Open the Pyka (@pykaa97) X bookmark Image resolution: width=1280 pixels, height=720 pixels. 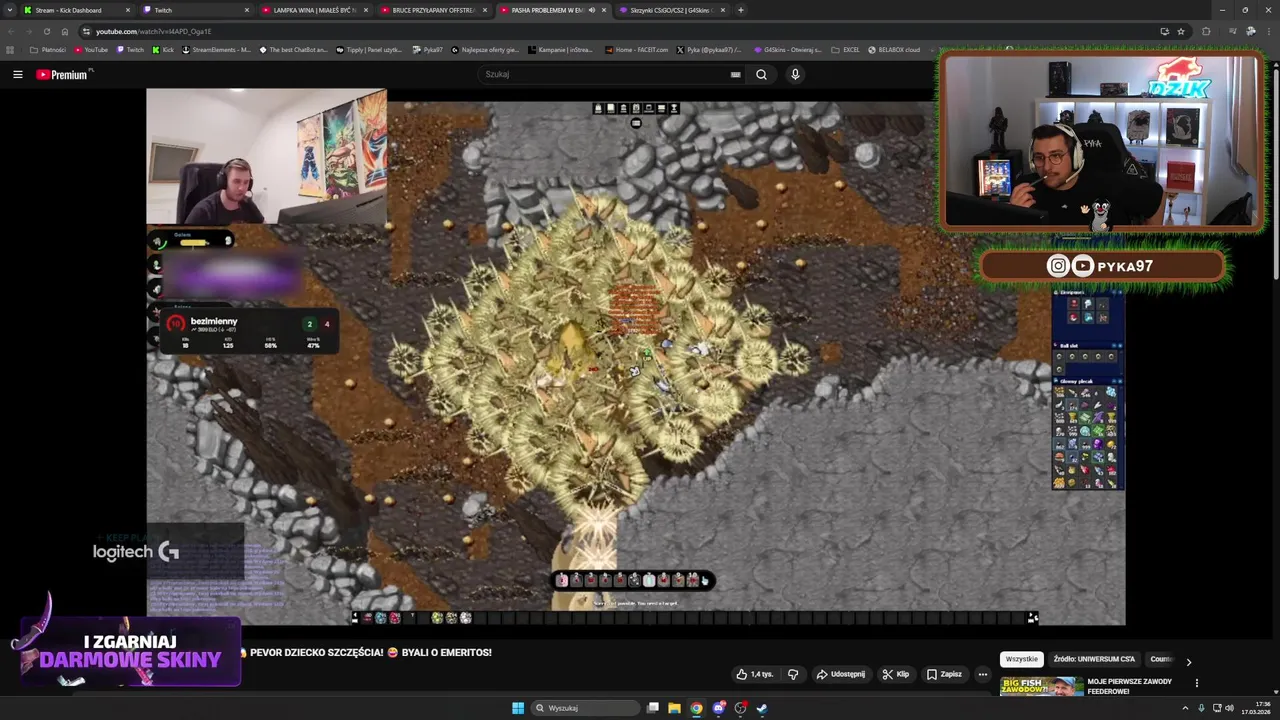click(x=709, y=50)
